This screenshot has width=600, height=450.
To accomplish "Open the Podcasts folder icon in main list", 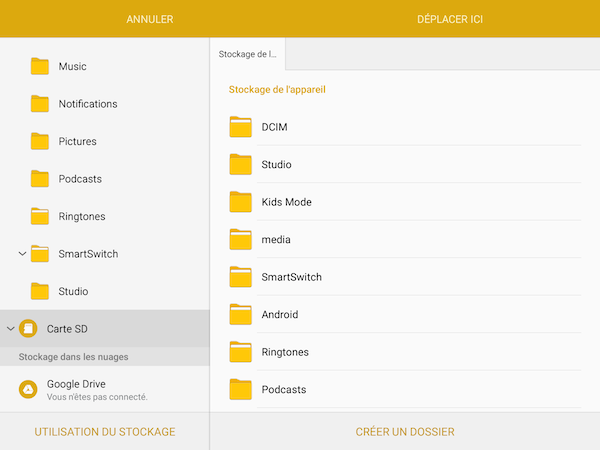I will coord(240,389).
